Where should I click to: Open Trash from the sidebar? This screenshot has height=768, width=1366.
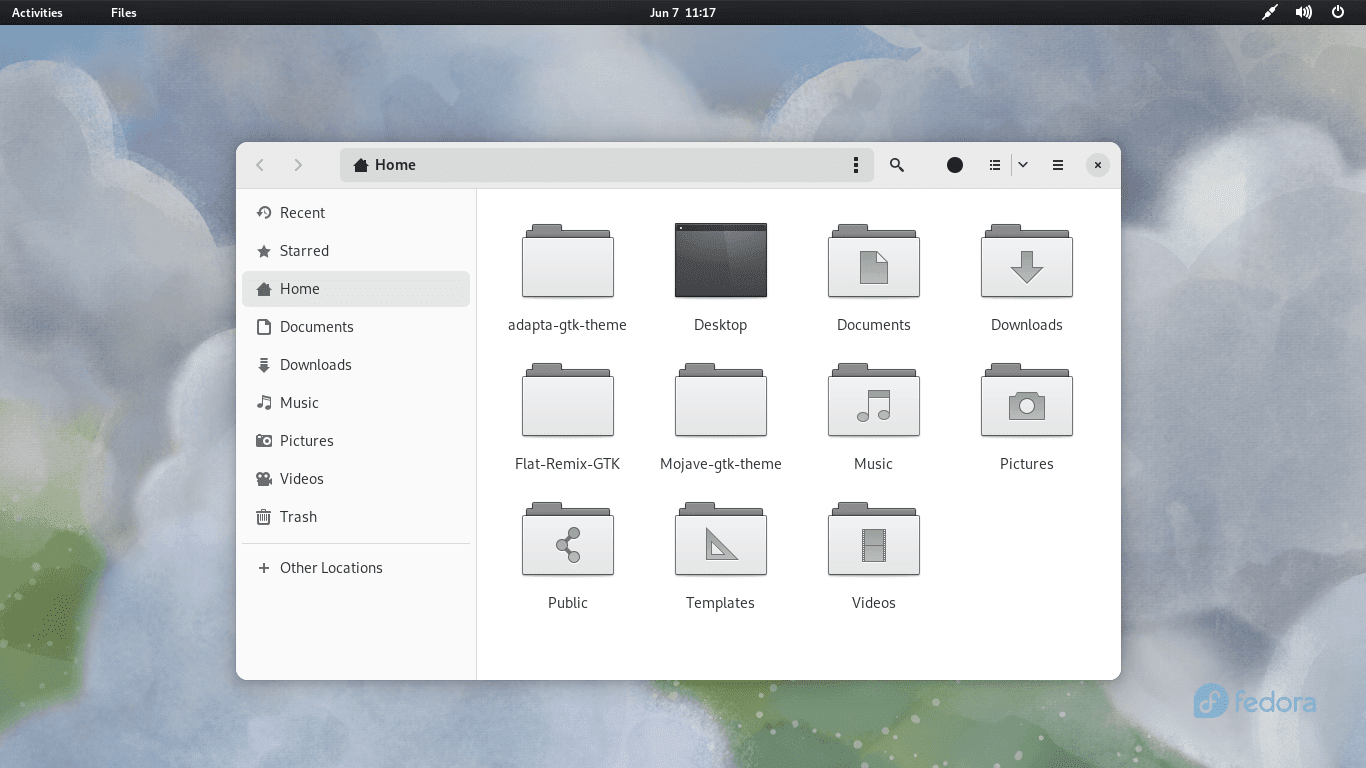pos(298,517)
